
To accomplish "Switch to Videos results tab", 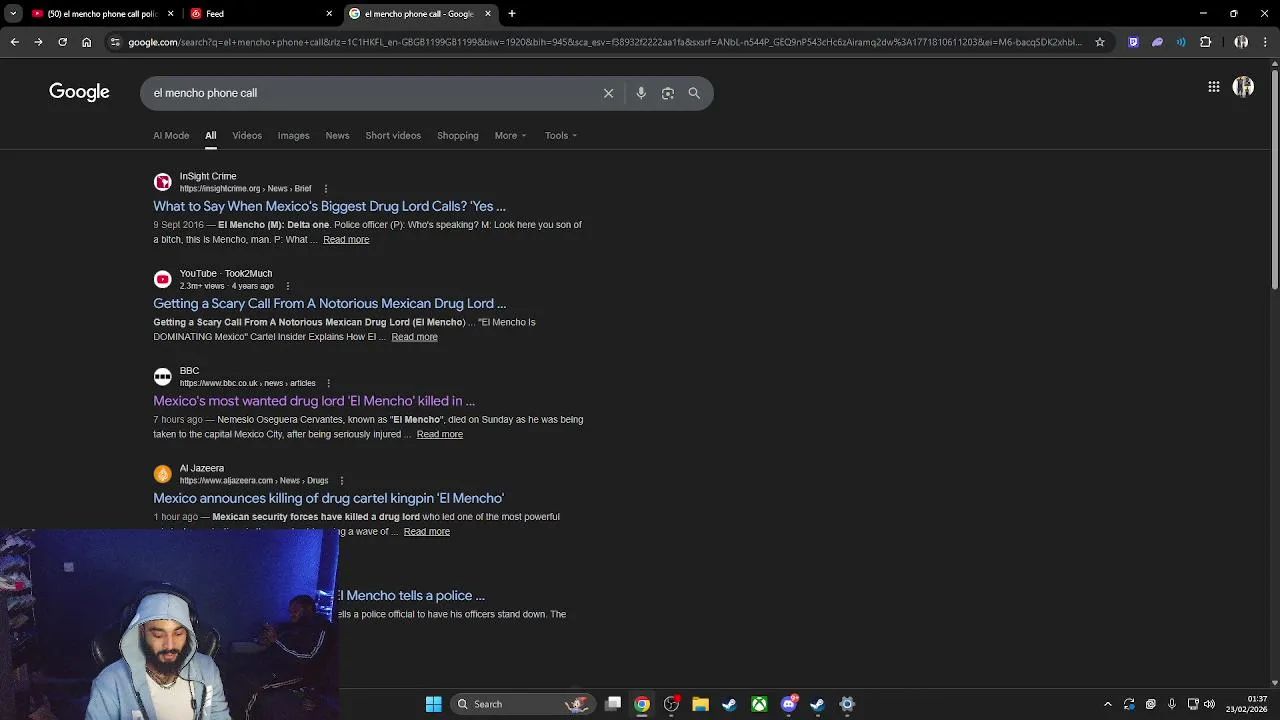I will coord(247,135).
